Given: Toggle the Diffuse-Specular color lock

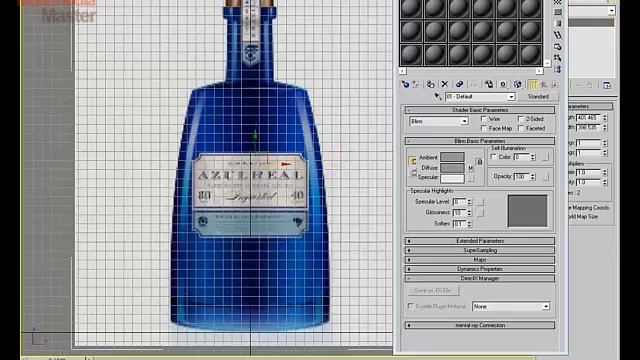Looking at the screenshot, I should click(x=413, y=173).
